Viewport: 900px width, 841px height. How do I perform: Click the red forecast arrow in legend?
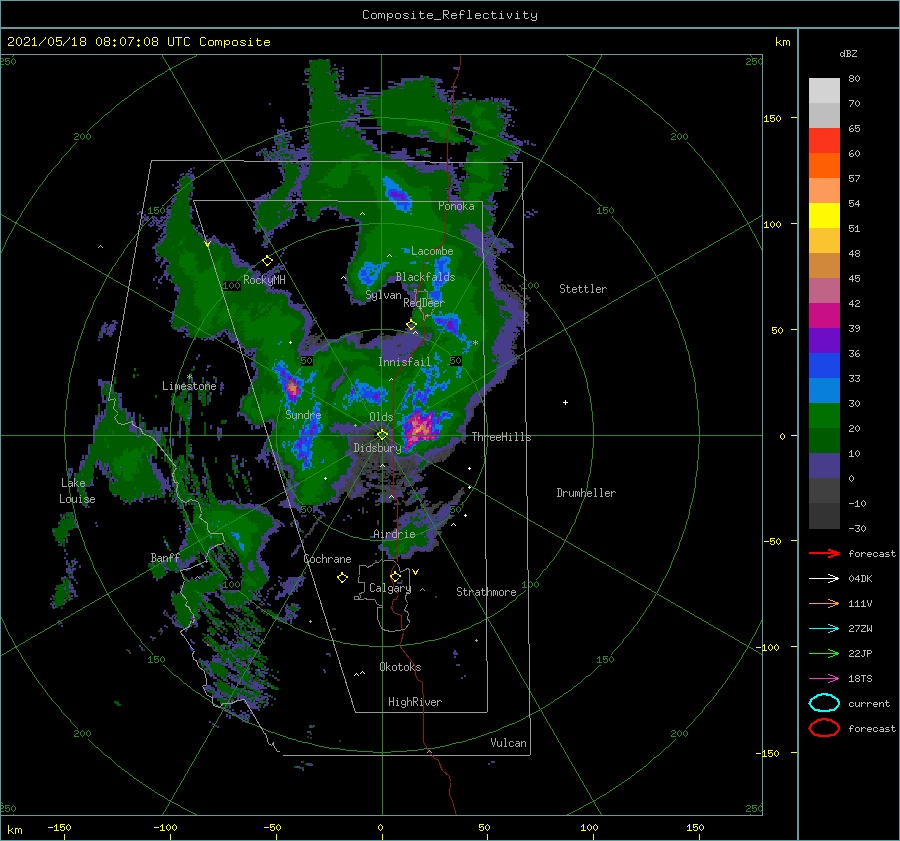[824, 553]
